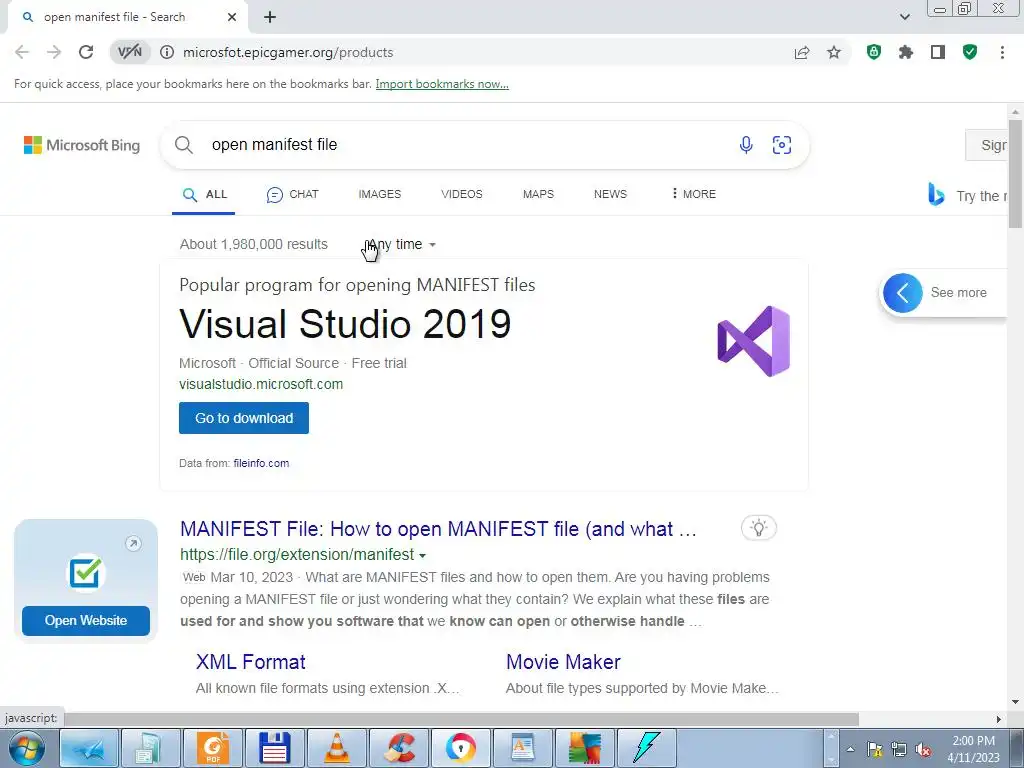1024x768 pixels.
Task: Select the ALL results tab
Action: coord(204,195)
